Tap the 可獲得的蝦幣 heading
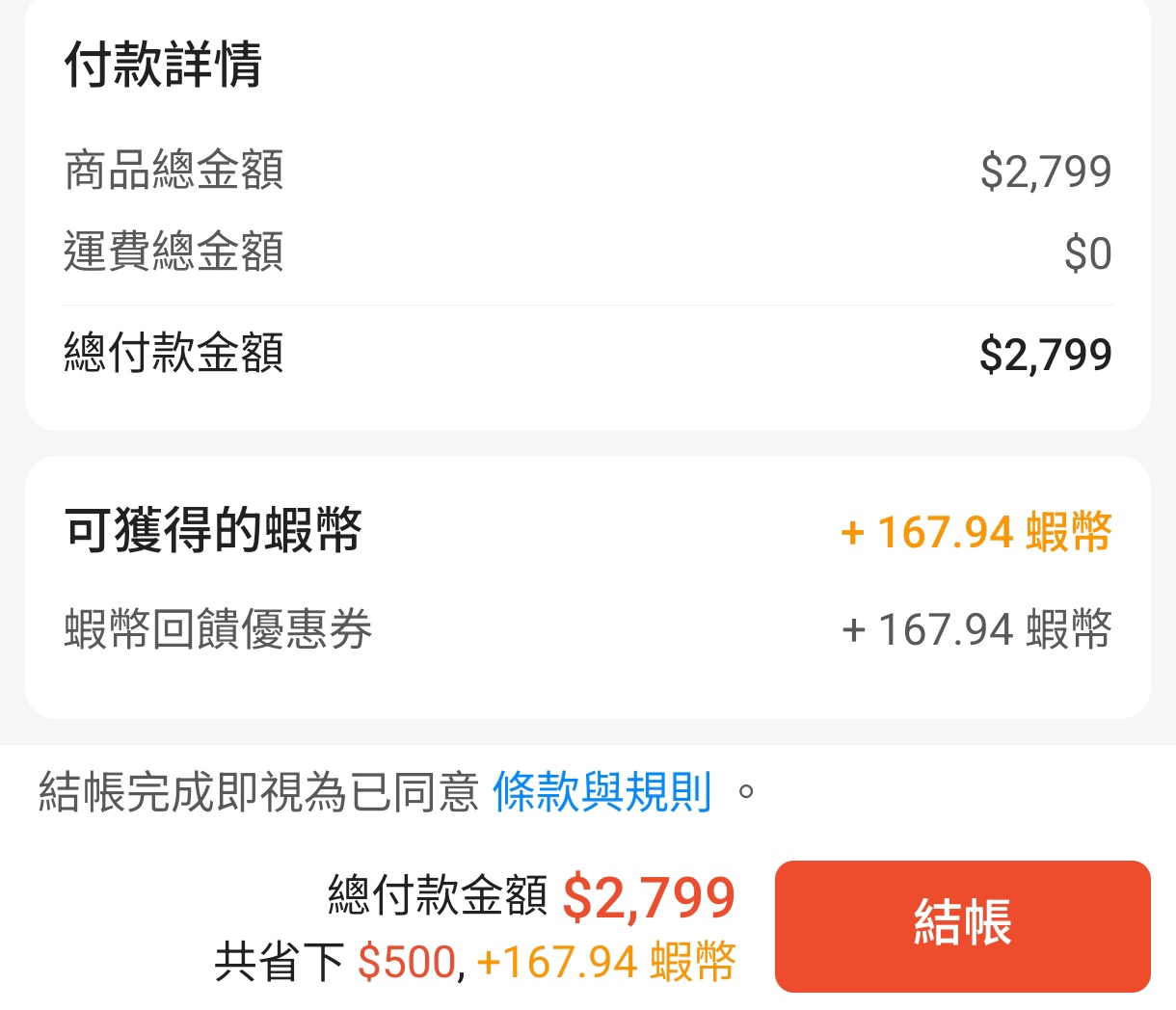 coord(213,530)
